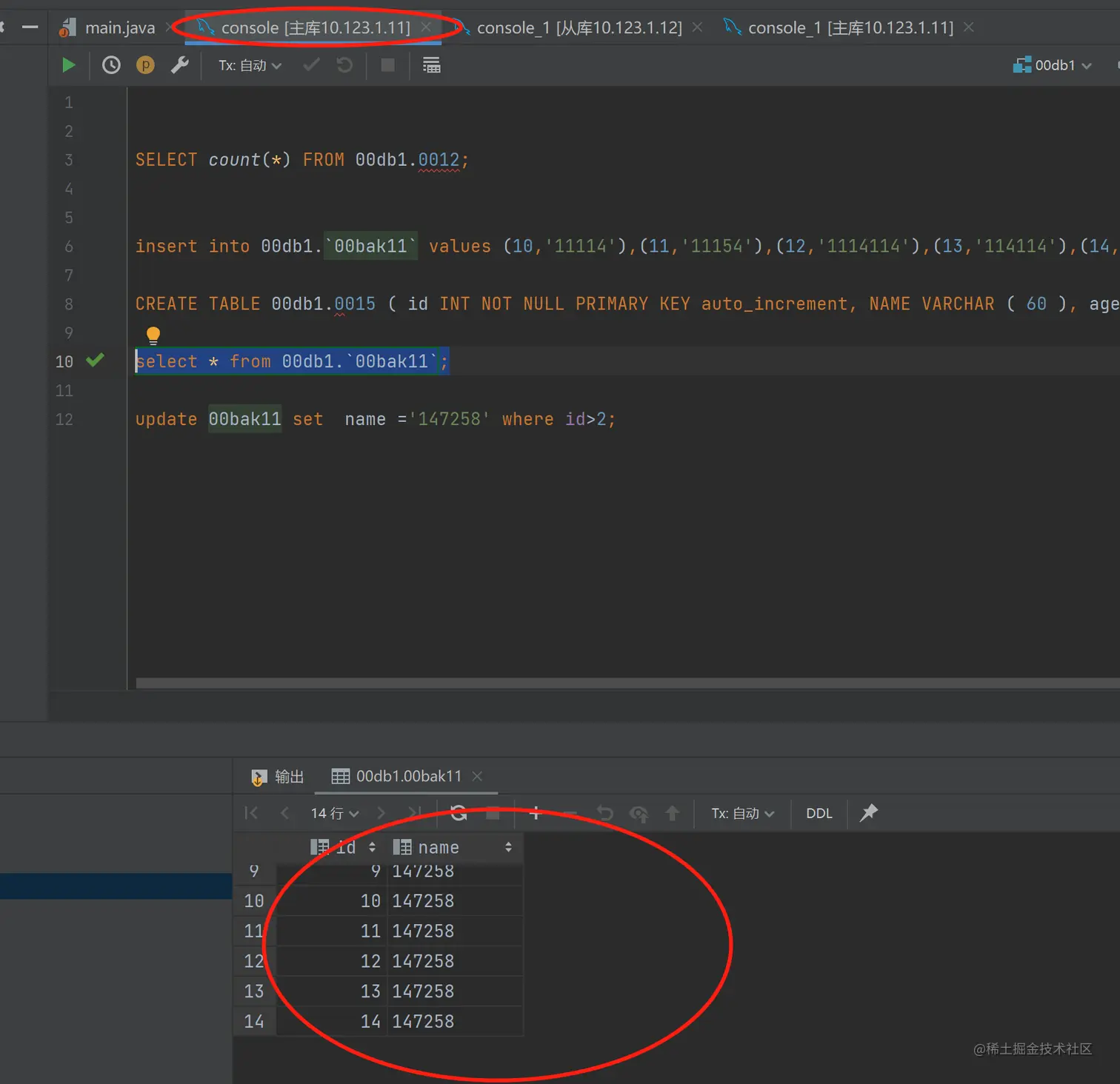1120x1084 pixels.
Task: Stop execution with the console stop square
Action: [387, 65]
